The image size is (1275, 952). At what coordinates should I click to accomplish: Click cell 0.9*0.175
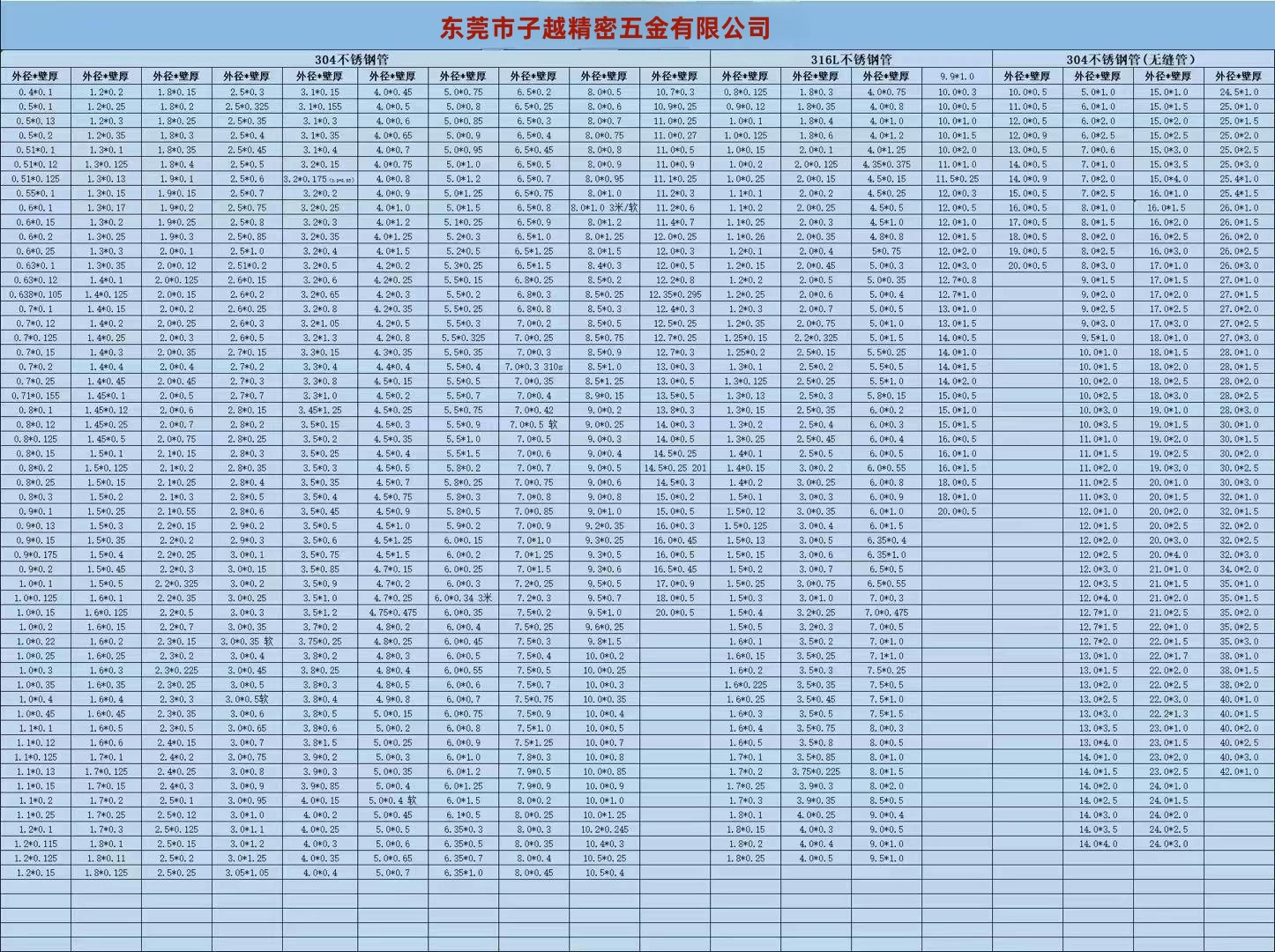(x=35, y=554)
